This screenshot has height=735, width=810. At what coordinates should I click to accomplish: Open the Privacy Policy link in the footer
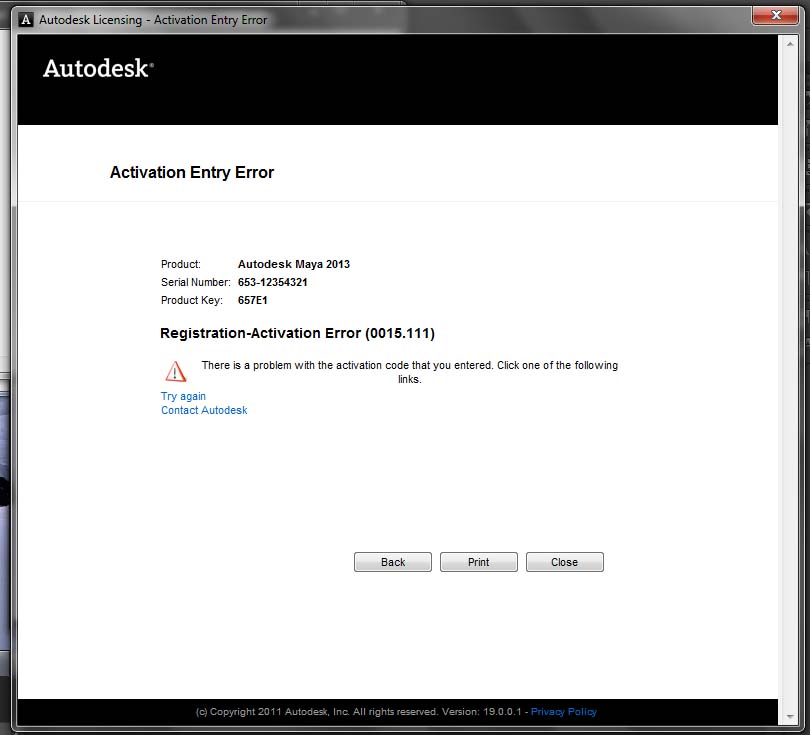click(x=564, y=712)
